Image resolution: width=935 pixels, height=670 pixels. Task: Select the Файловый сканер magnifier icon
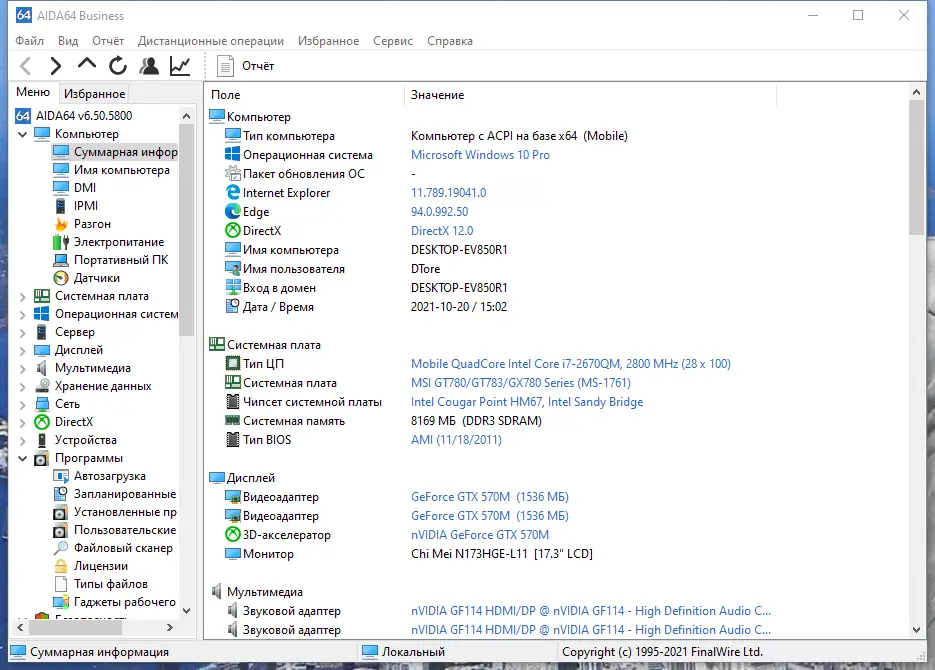62,547
